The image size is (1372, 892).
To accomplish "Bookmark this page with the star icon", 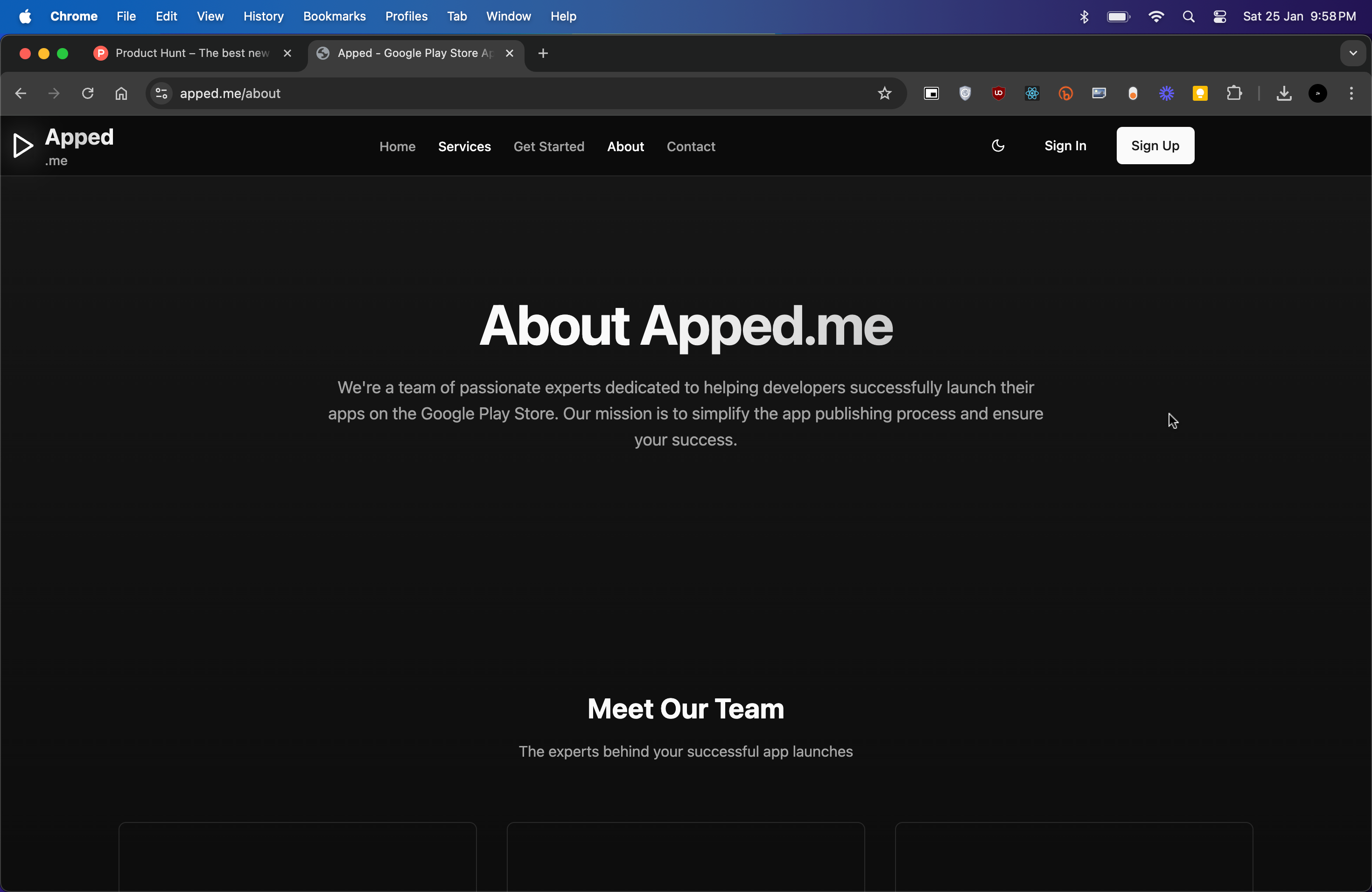I will pos(884,93).
